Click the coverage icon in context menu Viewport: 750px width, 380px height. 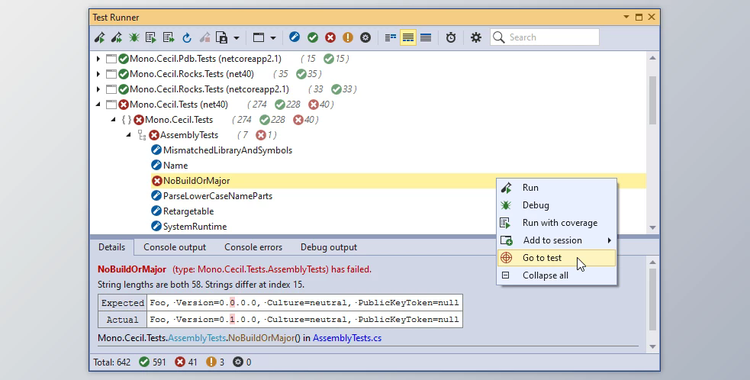pyautogui.click(x=506, y=223)
